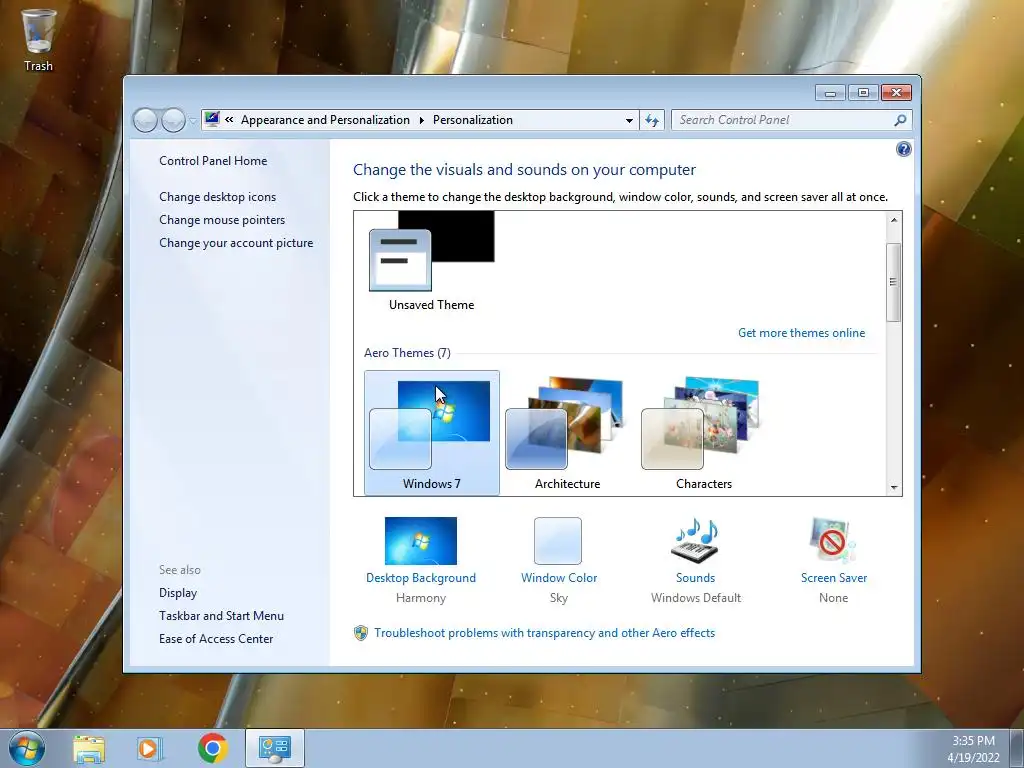This screenshot has height=768, width=1024.
Task: Click the Control Panel taskbar button
Action: tap(275, 748)
